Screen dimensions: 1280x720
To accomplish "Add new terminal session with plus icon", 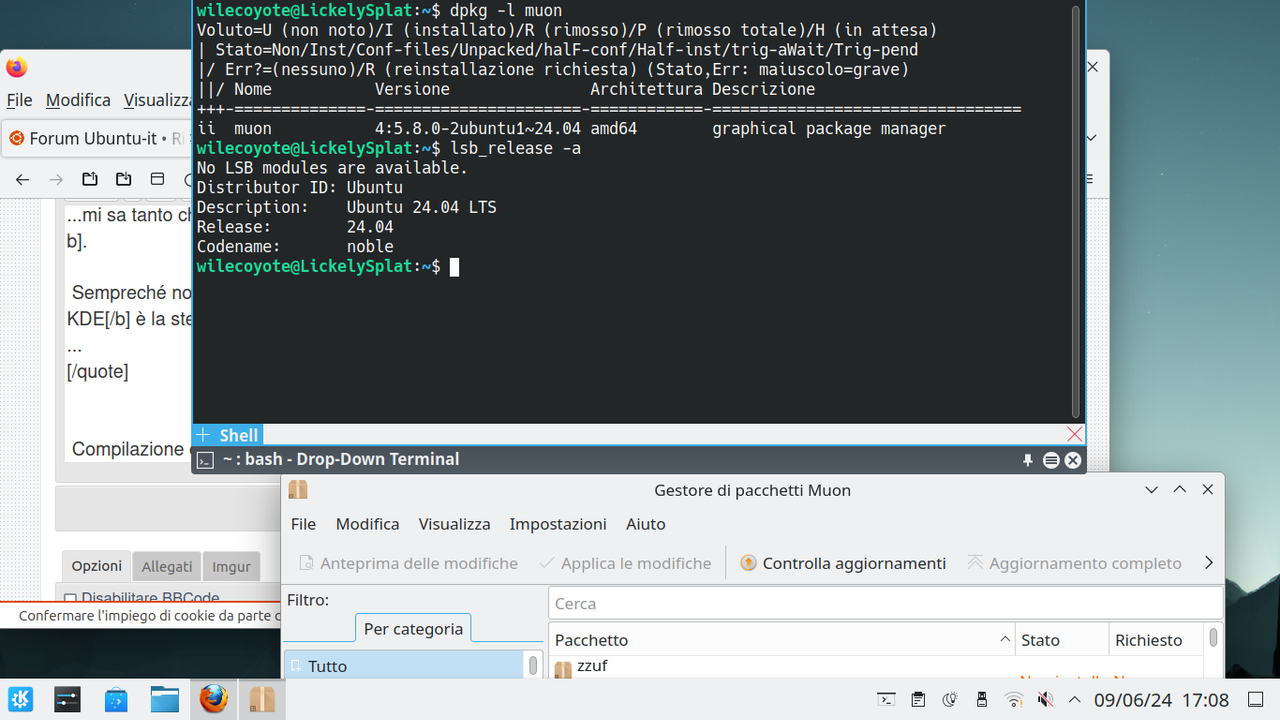I will [203, 435].
